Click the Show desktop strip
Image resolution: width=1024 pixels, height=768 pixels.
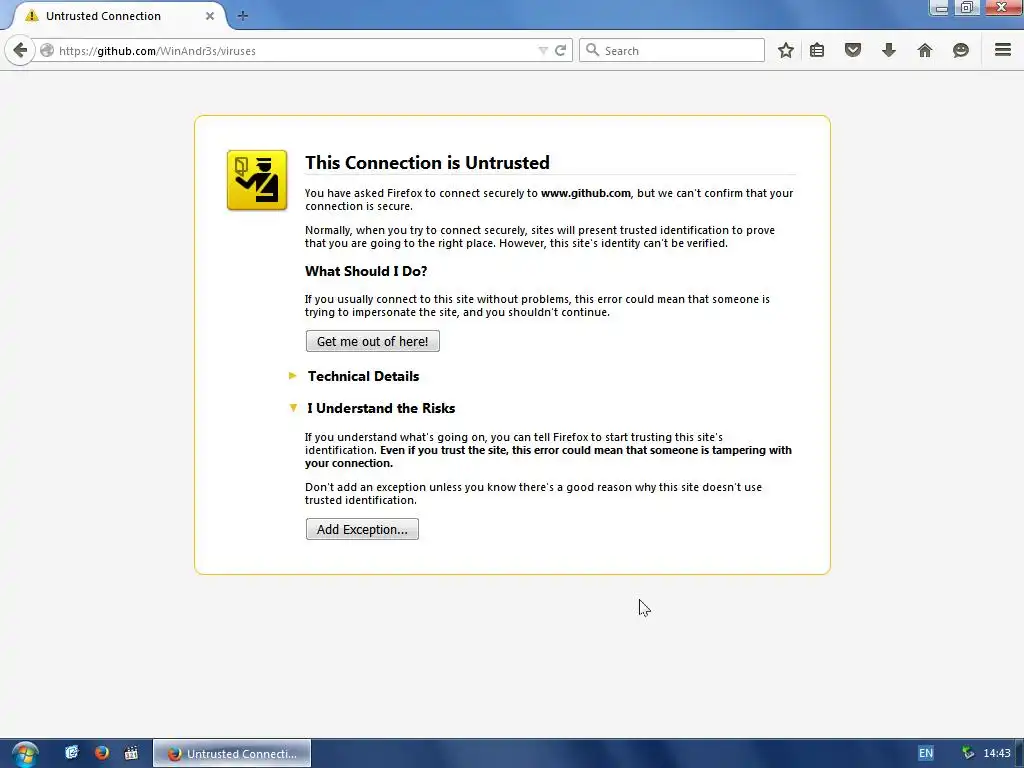point(1019,754)
